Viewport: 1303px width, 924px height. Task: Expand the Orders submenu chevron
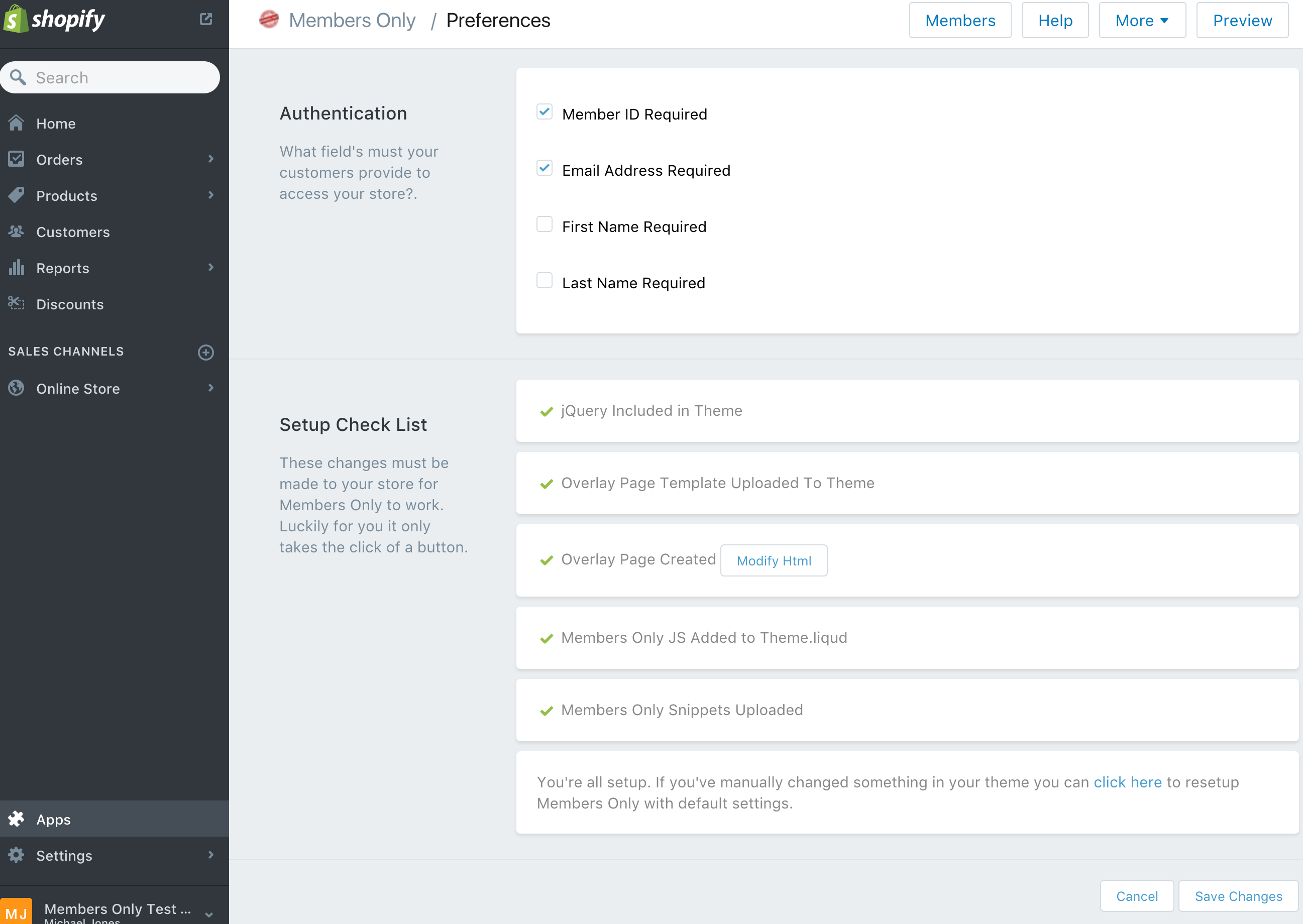211,159
